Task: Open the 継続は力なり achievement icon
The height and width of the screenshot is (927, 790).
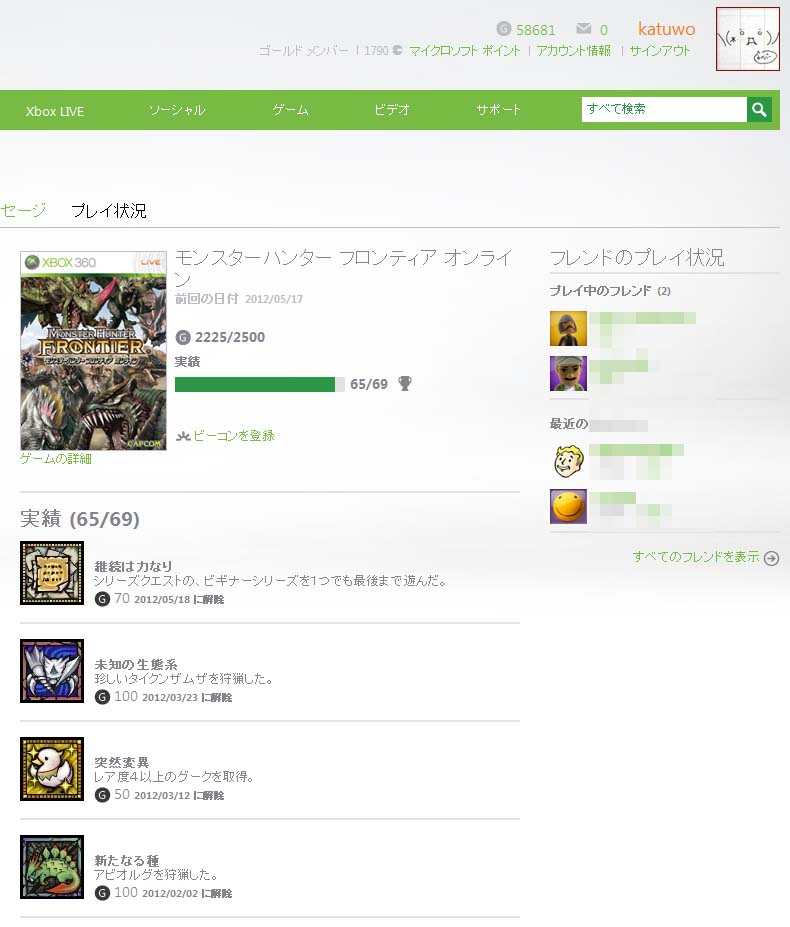Action: point(52,573)
